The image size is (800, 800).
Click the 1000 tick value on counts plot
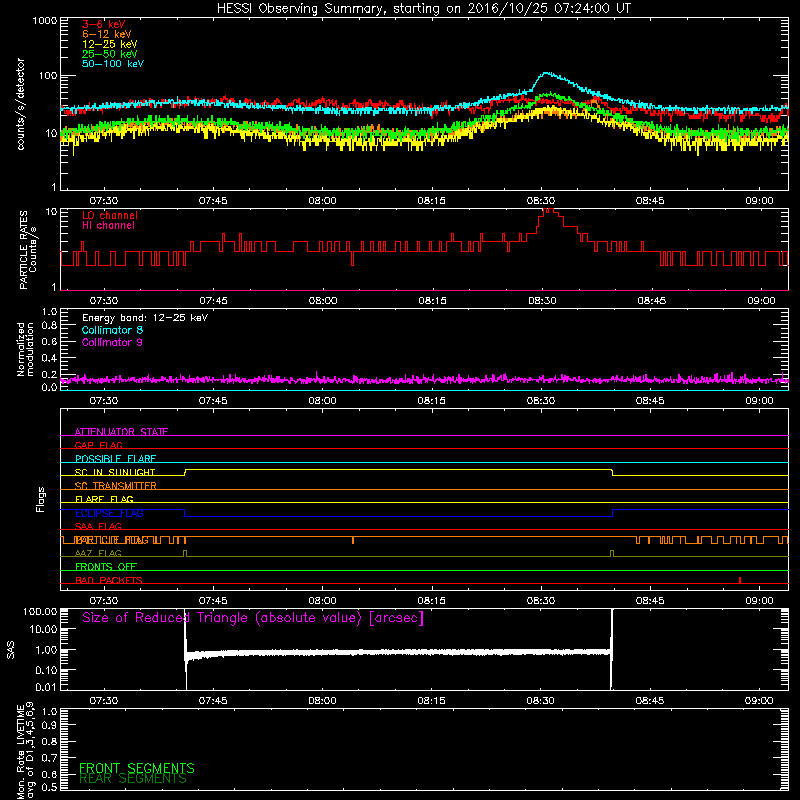[45, 21]
